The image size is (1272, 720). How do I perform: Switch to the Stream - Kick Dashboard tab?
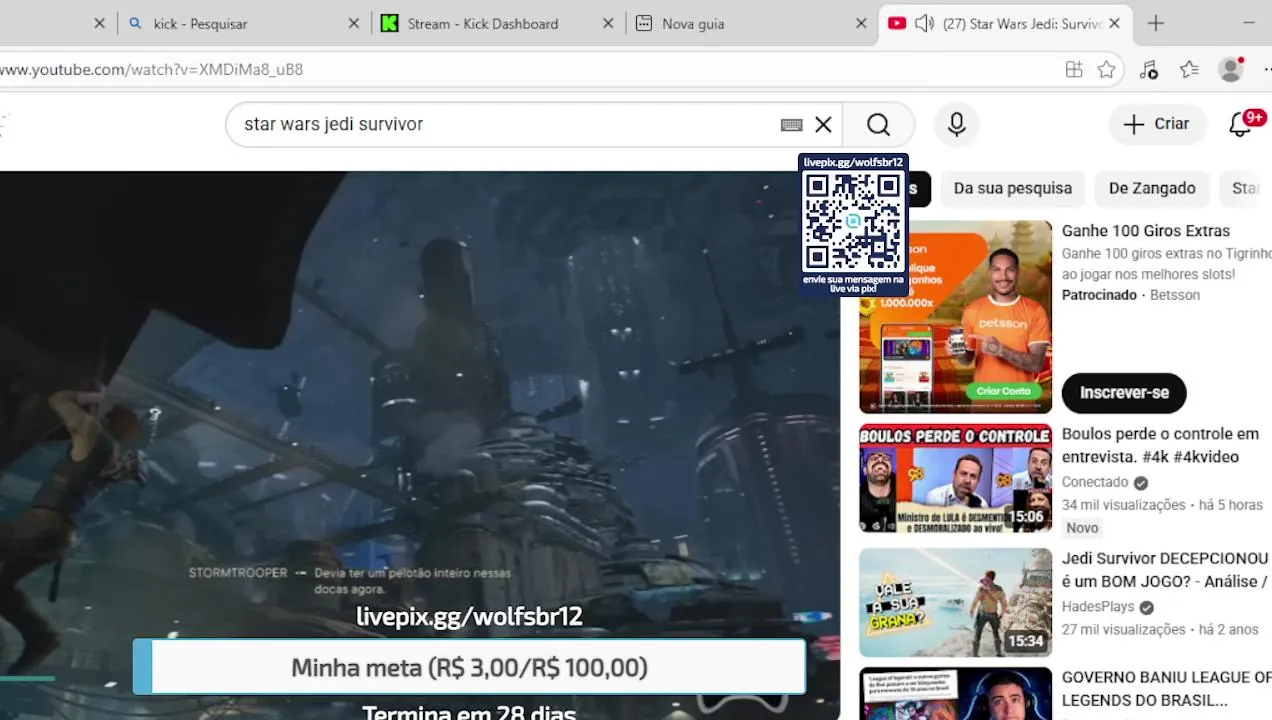point(496,23)
